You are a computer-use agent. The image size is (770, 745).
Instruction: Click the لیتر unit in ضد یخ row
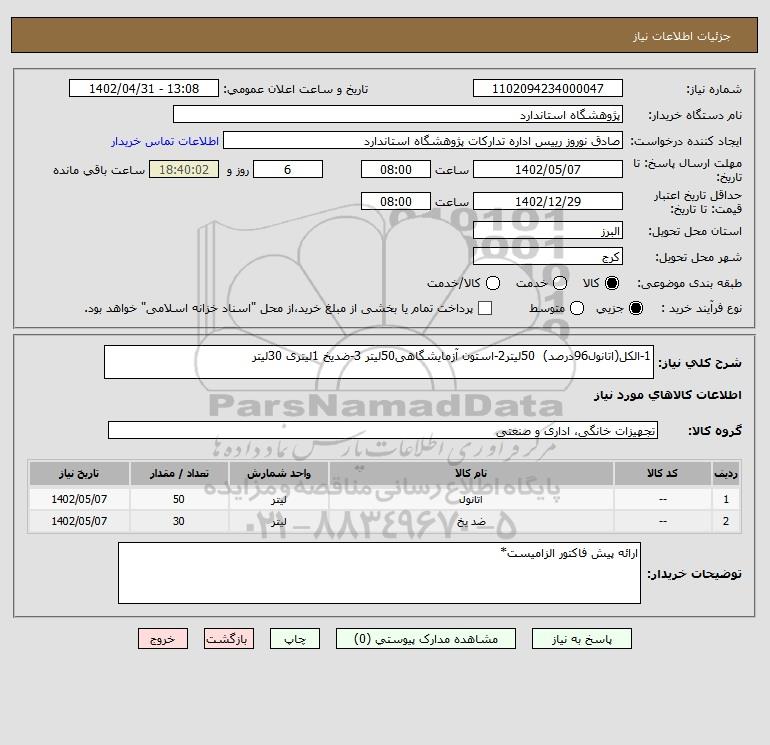pyautogui.click(x=278, y=522)
